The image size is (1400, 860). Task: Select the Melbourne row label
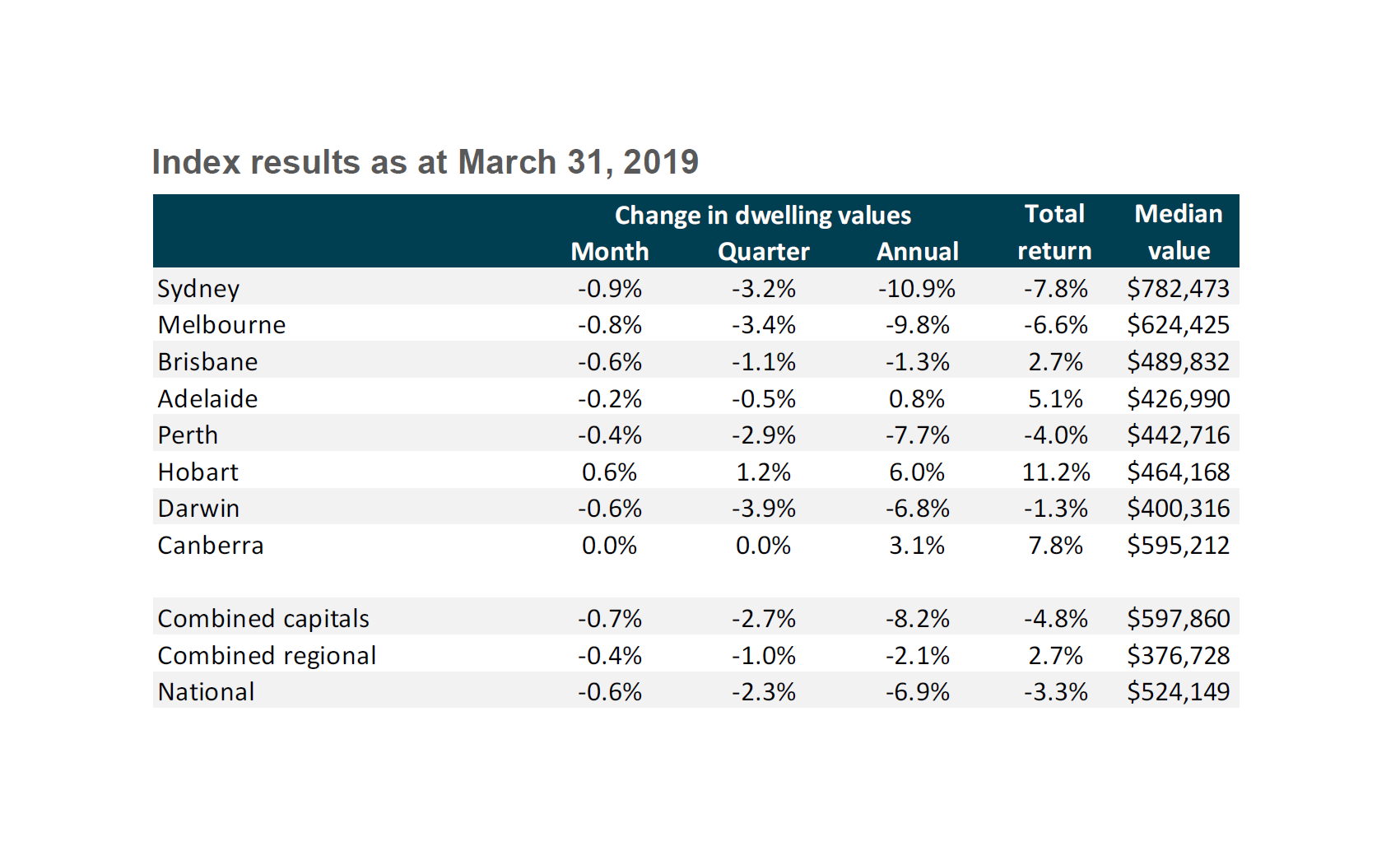click(221, 325)
